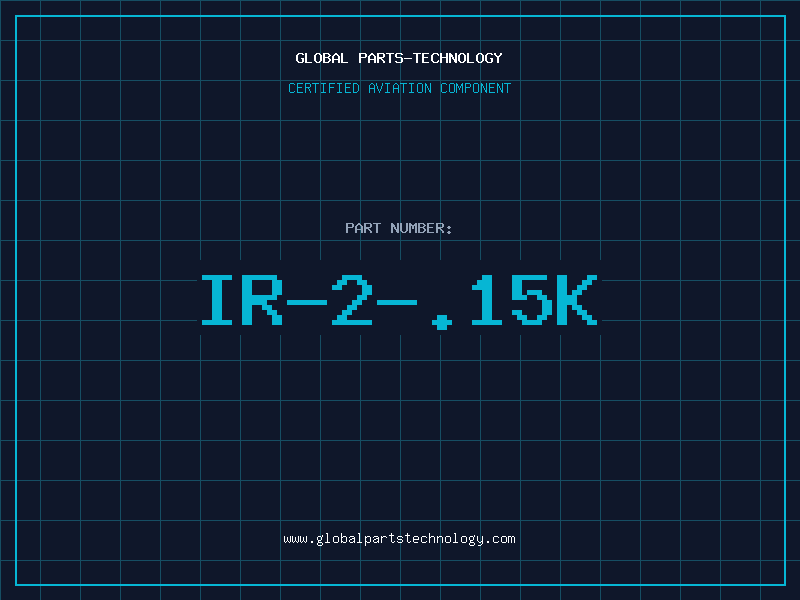Click the GLOBAL PARTS-TECHNOLOGY heading

tap(399, 58)
